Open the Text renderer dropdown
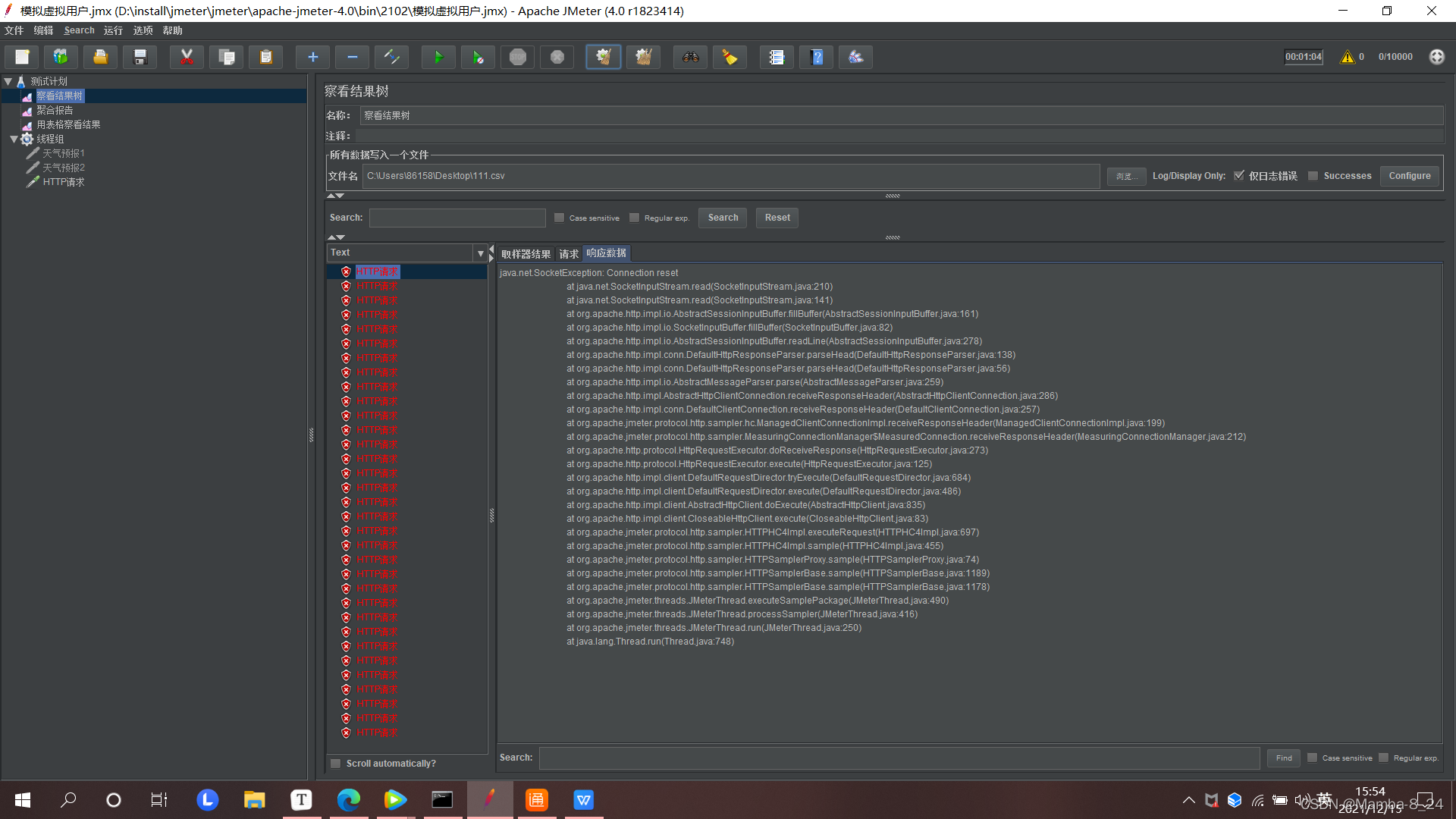The width and height of the screenshot is (1456, 819). pyautogui.click(x=480, y=253)
